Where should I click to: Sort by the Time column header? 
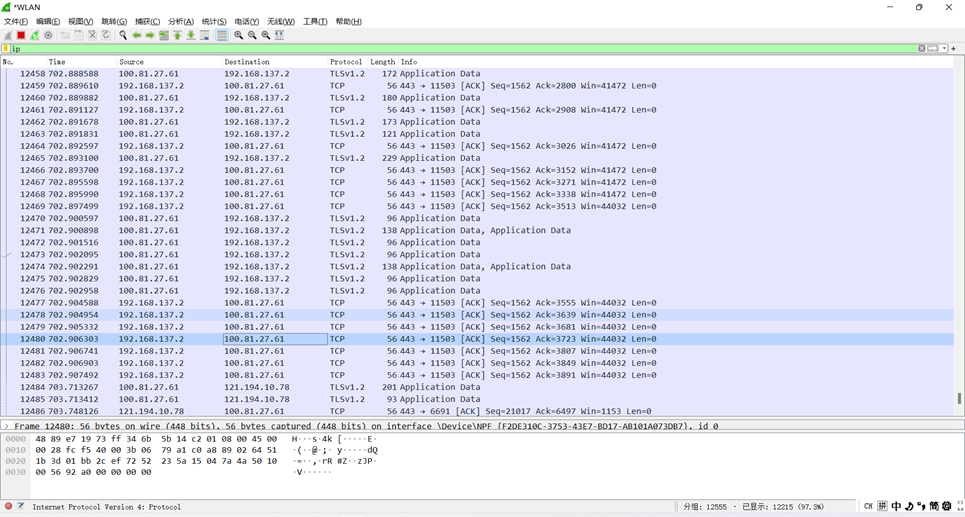(x=82, y=62)
